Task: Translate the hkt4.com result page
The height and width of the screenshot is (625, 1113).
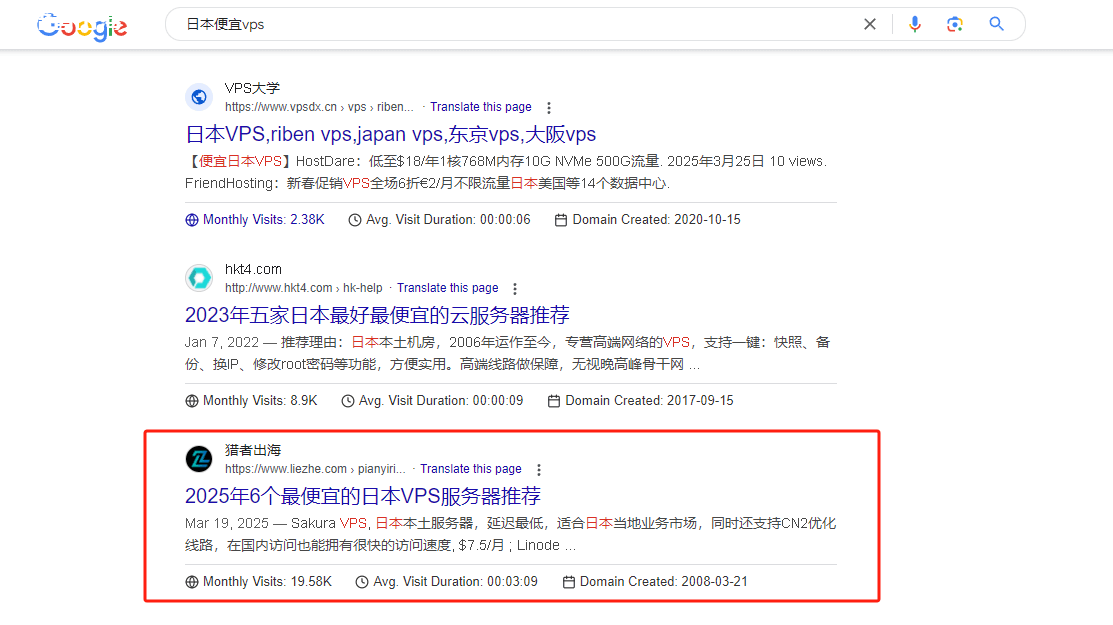Action: [447, 288]
